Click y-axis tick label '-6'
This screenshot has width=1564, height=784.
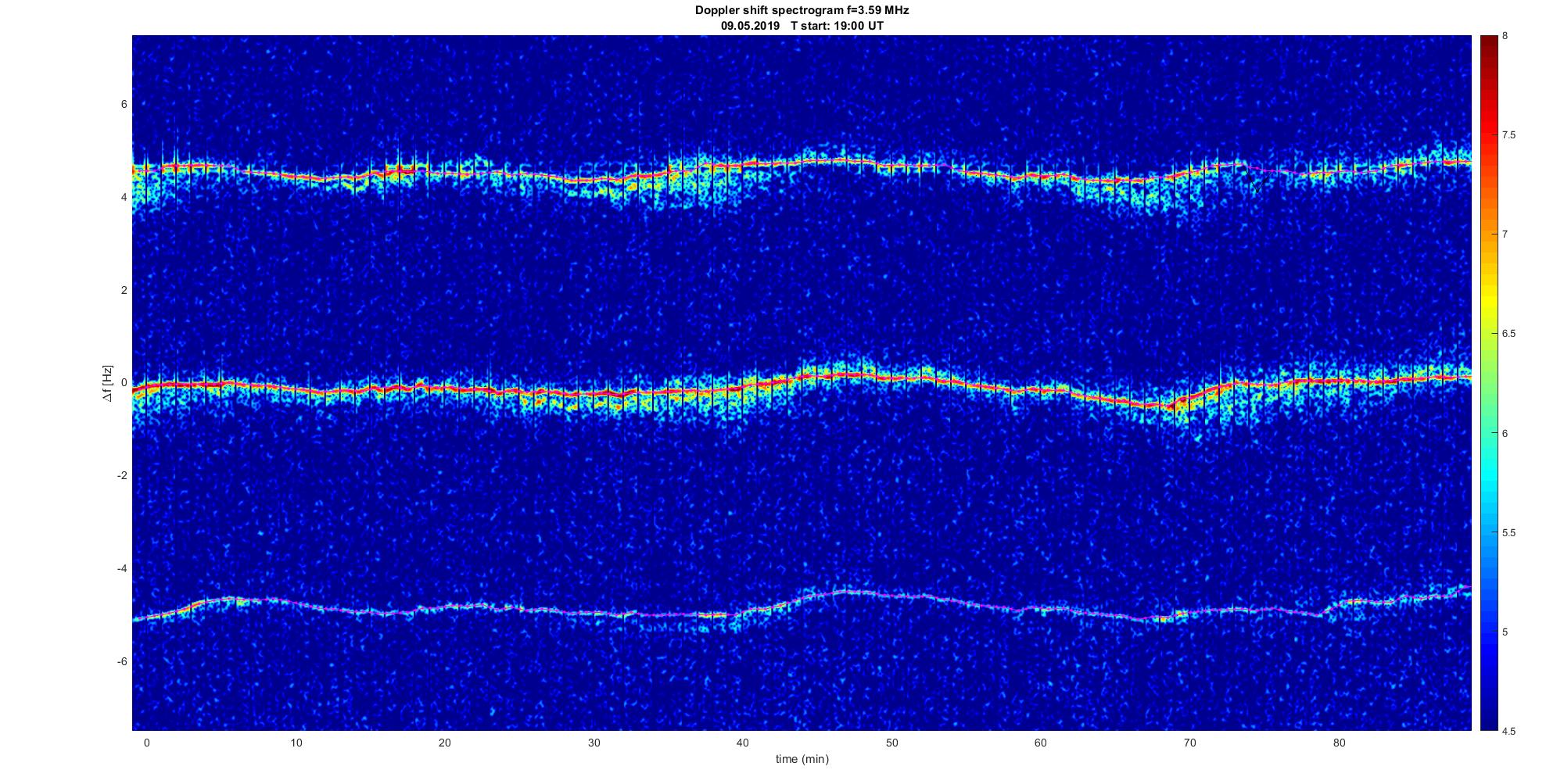122,661
